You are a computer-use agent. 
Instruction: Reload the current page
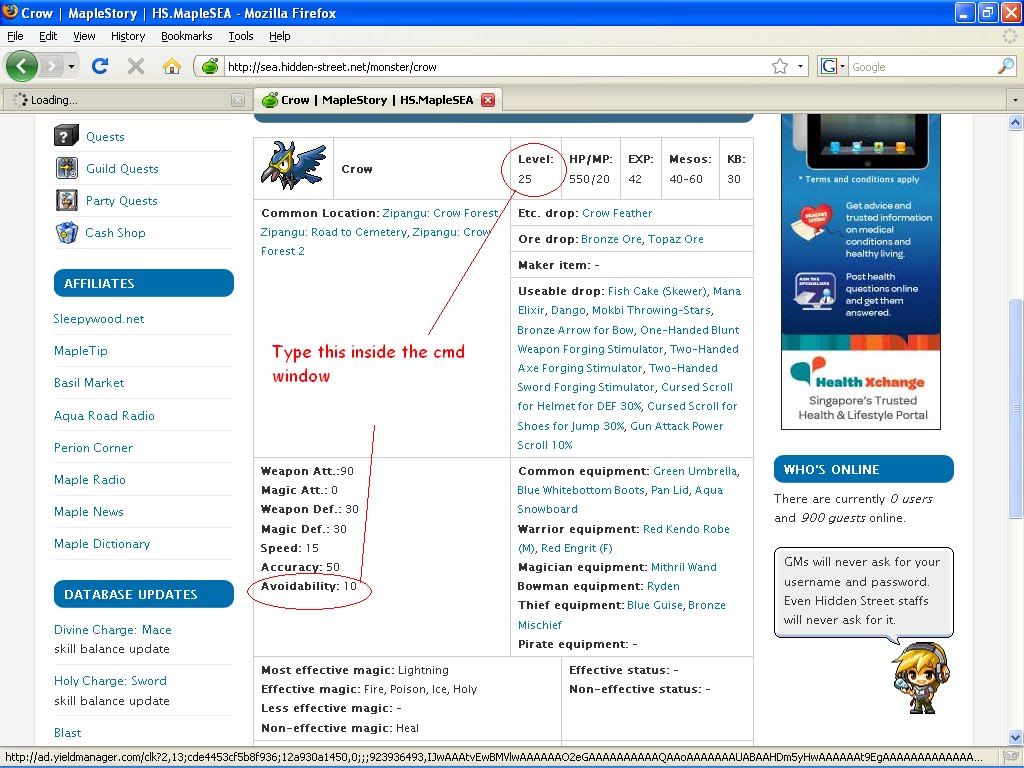100,66
